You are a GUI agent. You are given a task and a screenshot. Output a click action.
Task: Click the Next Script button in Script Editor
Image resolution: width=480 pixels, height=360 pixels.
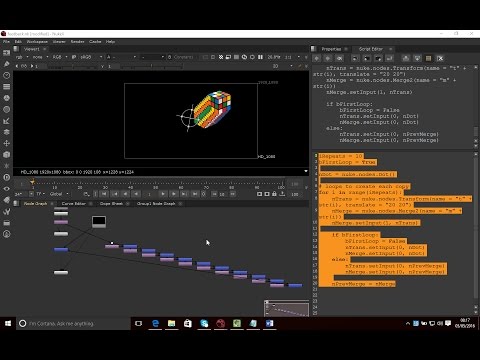[x=328, y=58]
